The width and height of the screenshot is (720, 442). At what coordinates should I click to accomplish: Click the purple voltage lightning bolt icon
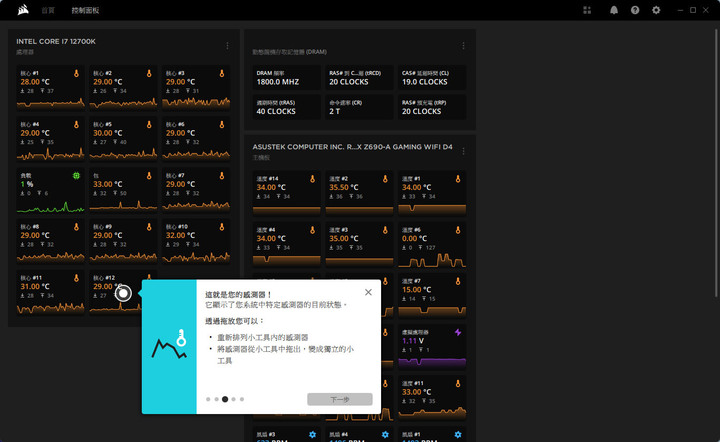coord(458,332)
